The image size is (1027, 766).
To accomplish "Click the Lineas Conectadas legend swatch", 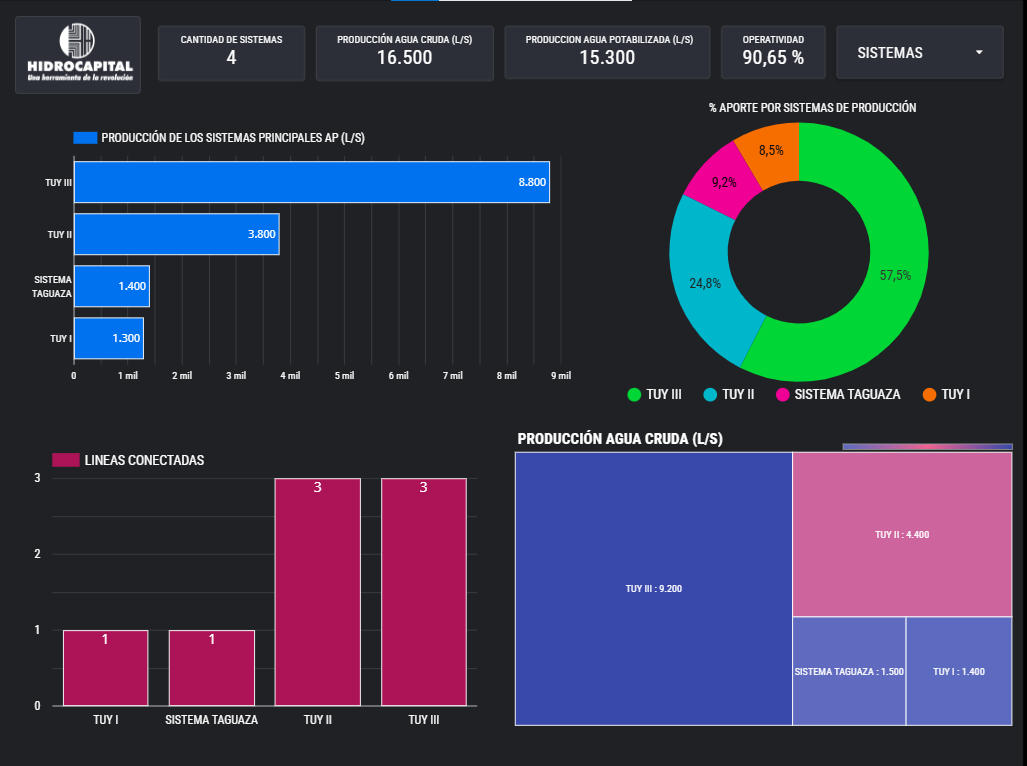I will tap(66, 460).
